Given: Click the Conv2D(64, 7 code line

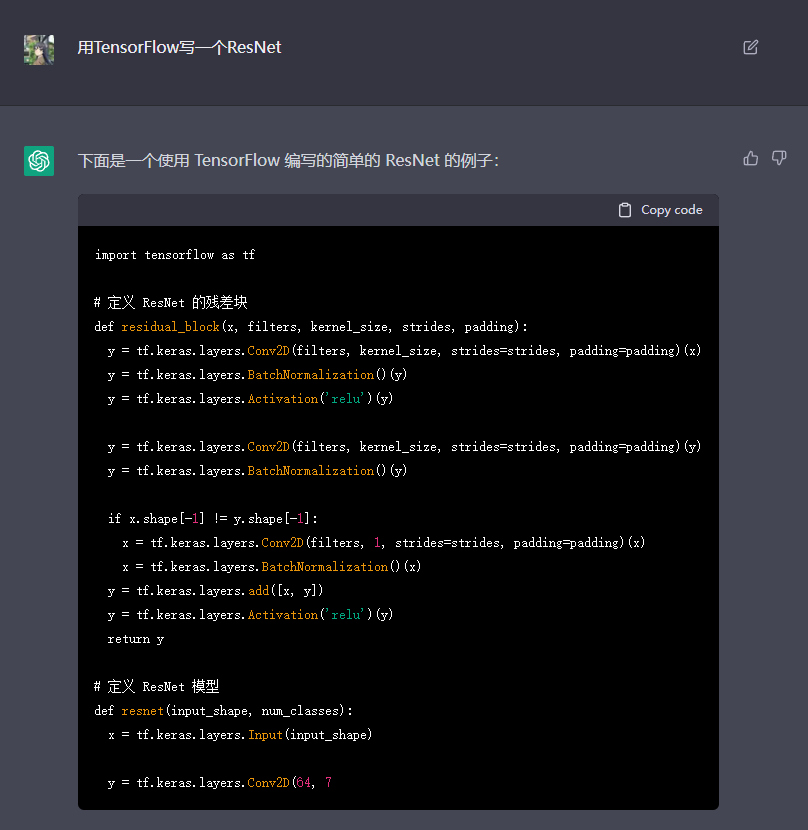Looking at the screenshot, I should (220, 783).
